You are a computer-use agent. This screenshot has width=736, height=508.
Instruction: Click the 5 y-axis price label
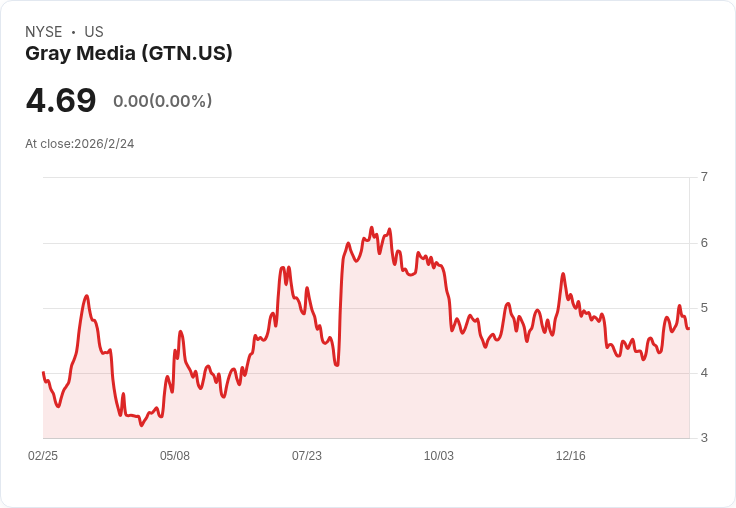click(x=704, y=308)
